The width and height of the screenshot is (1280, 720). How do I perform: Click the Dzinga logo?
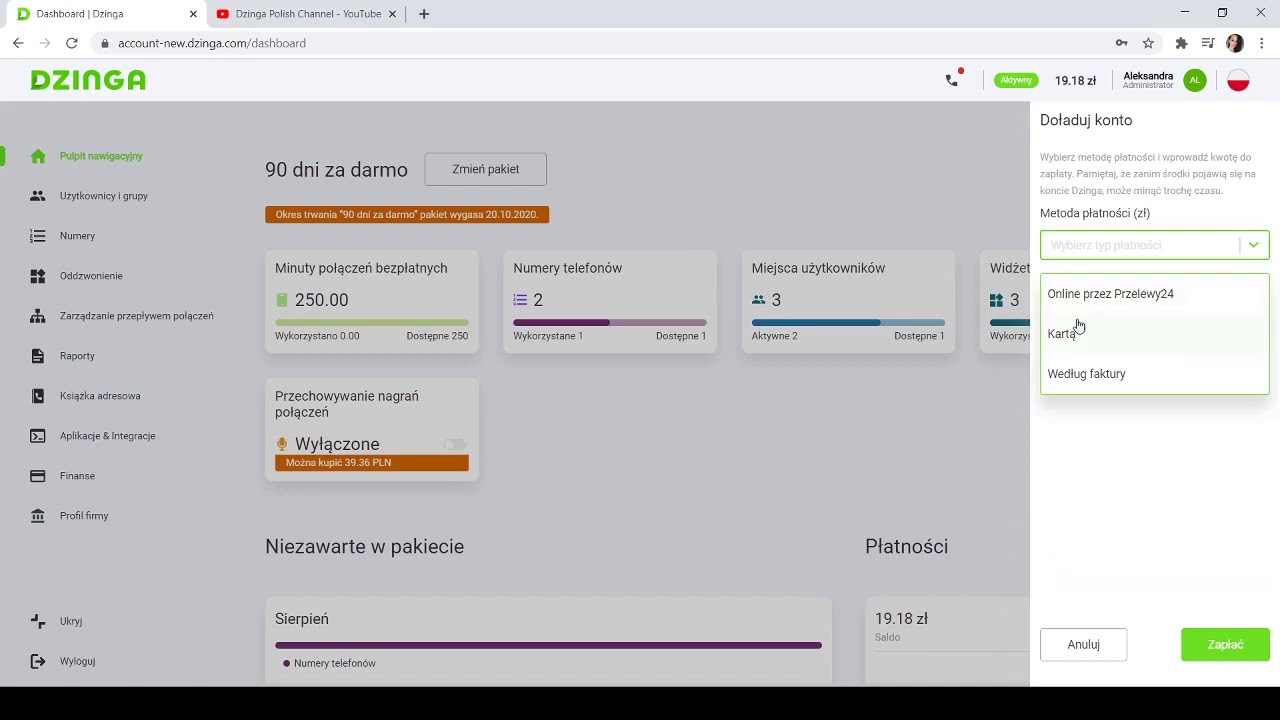tap(88, 80)
